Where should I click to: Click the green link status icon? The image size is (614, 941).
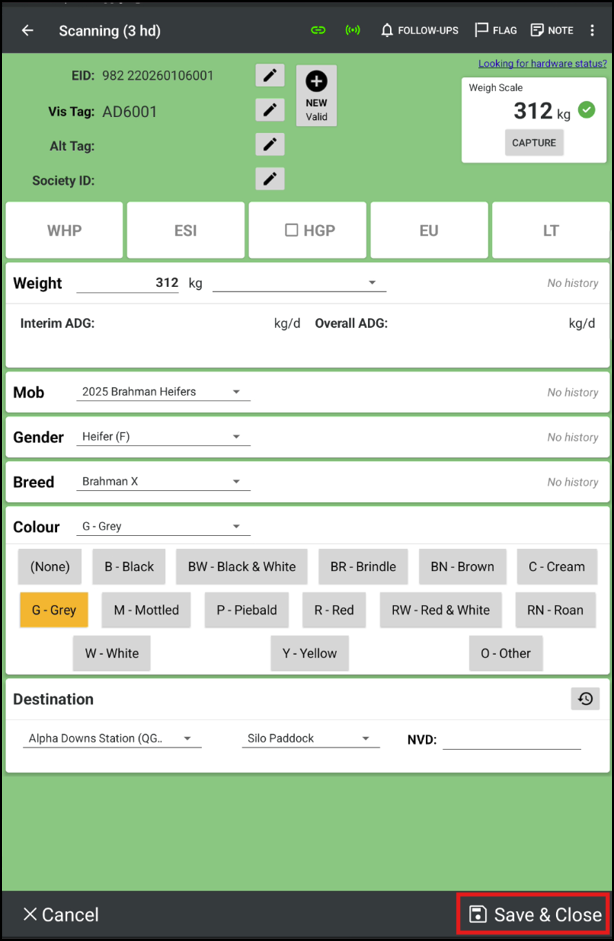(x=318, y=30)
